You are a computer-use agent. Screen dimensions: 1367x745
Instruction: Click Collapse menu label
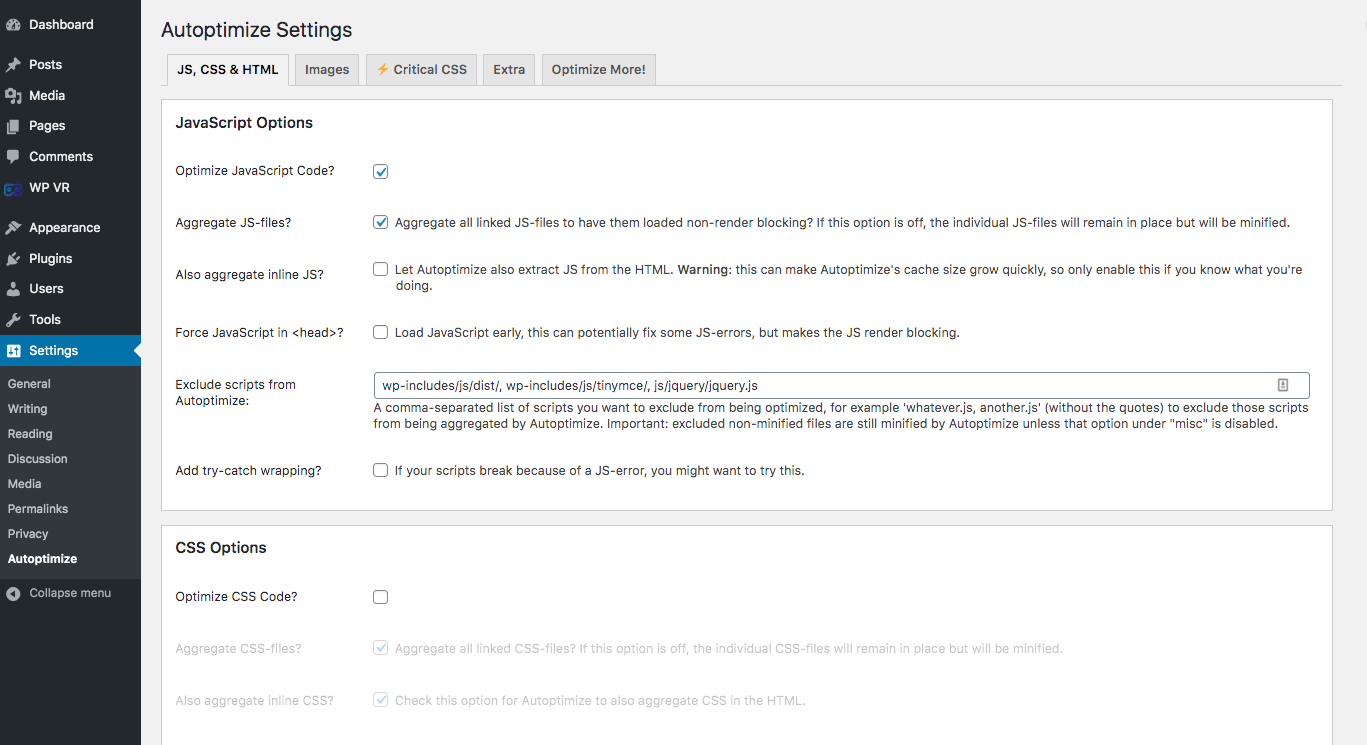coord(70,593)
